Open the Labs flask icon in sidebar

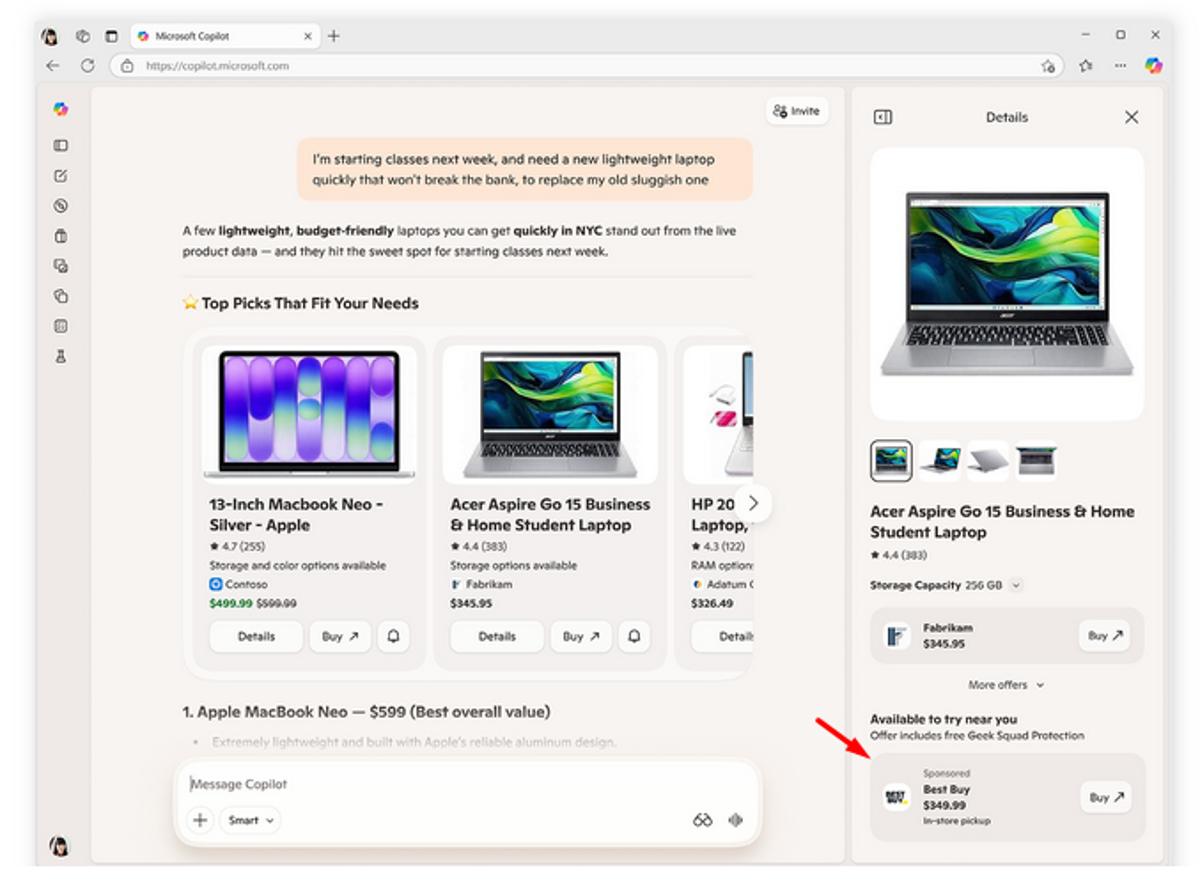point(61,356)
